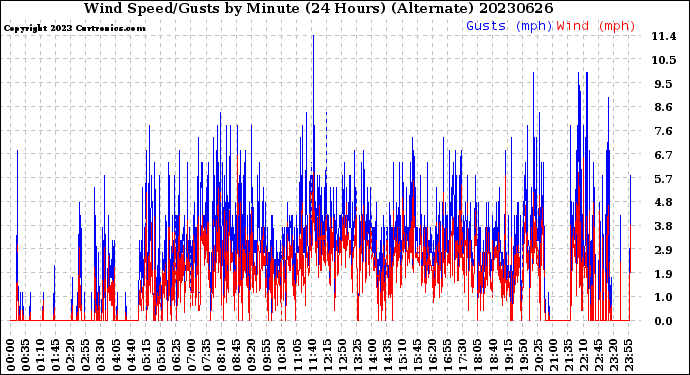The width and height of the screenshot is (690, 375).
Task: Click the 07:35 time label
Action: click(x=206, y=355)
